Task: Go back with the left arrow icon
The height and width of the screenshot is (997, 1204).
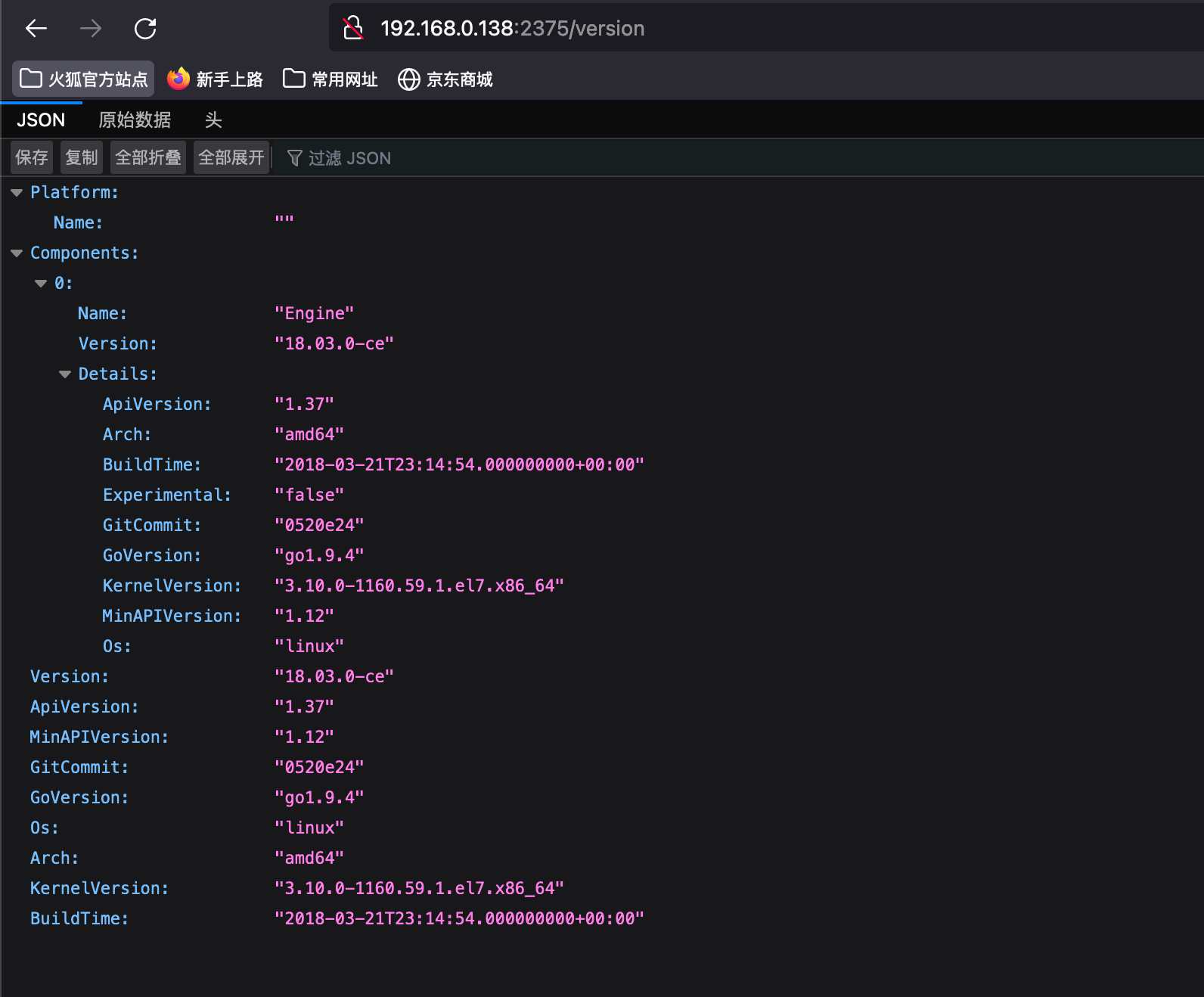Action: click(36, 29)
